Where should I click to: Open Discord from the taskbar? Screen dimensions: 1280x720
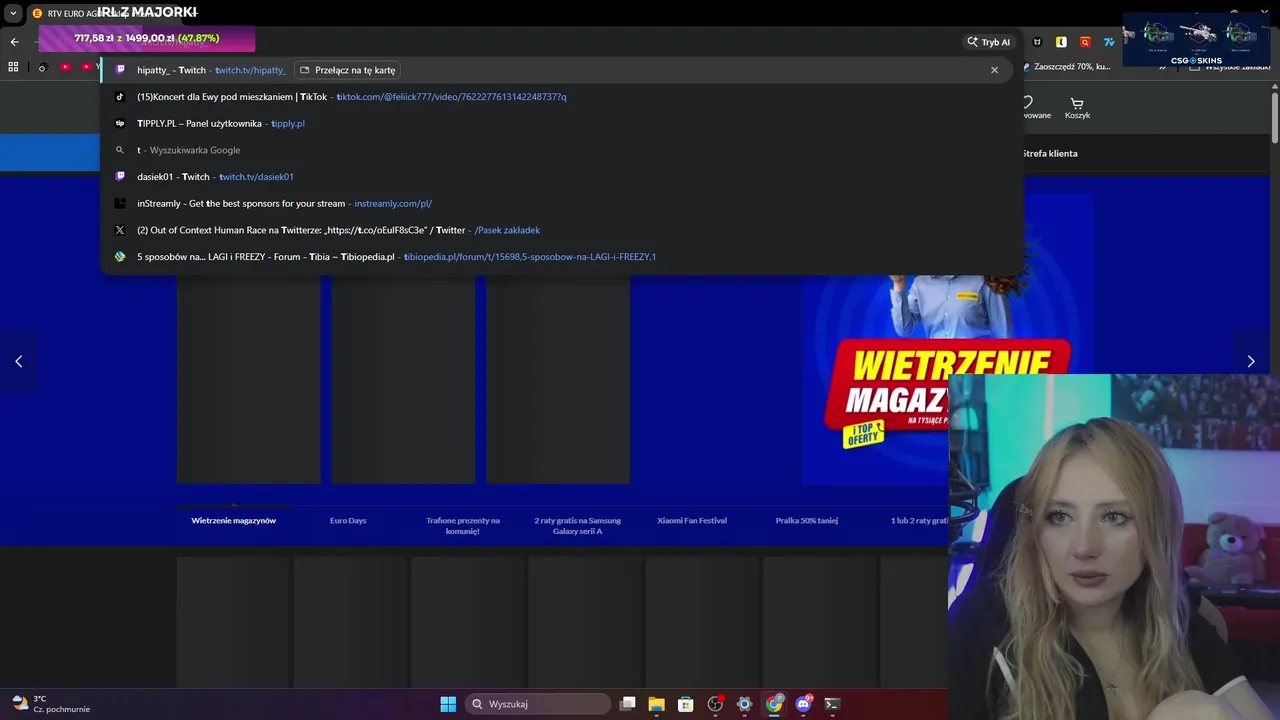pyautogui.click(x=803, y=704)
